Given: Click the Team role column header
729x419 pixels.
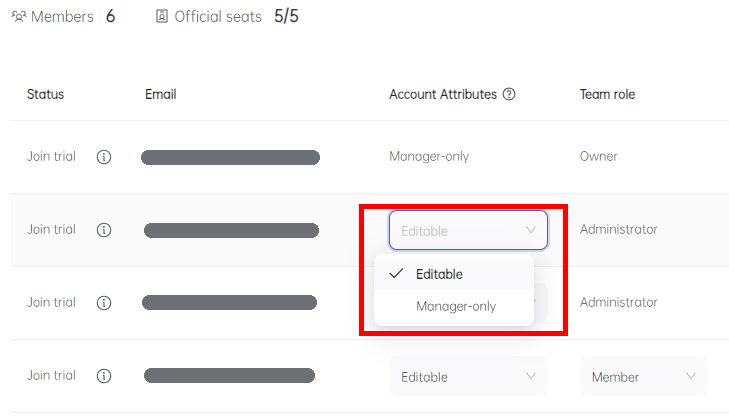Looking at the screenshot, I should [607, 94].
